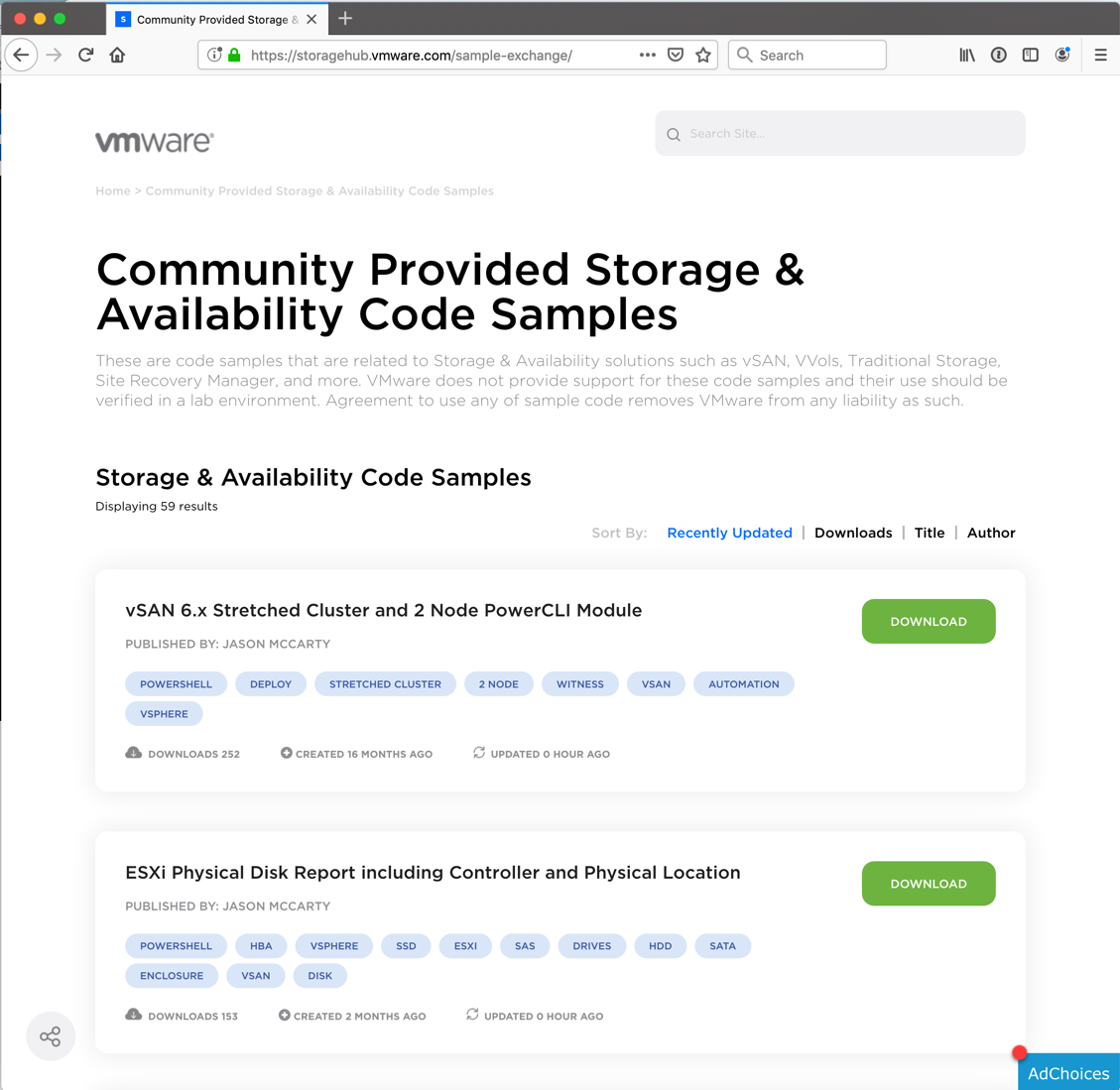Open page actions three-dot menu
The image size is (1120, 1090).
click(x=647, y=55)
